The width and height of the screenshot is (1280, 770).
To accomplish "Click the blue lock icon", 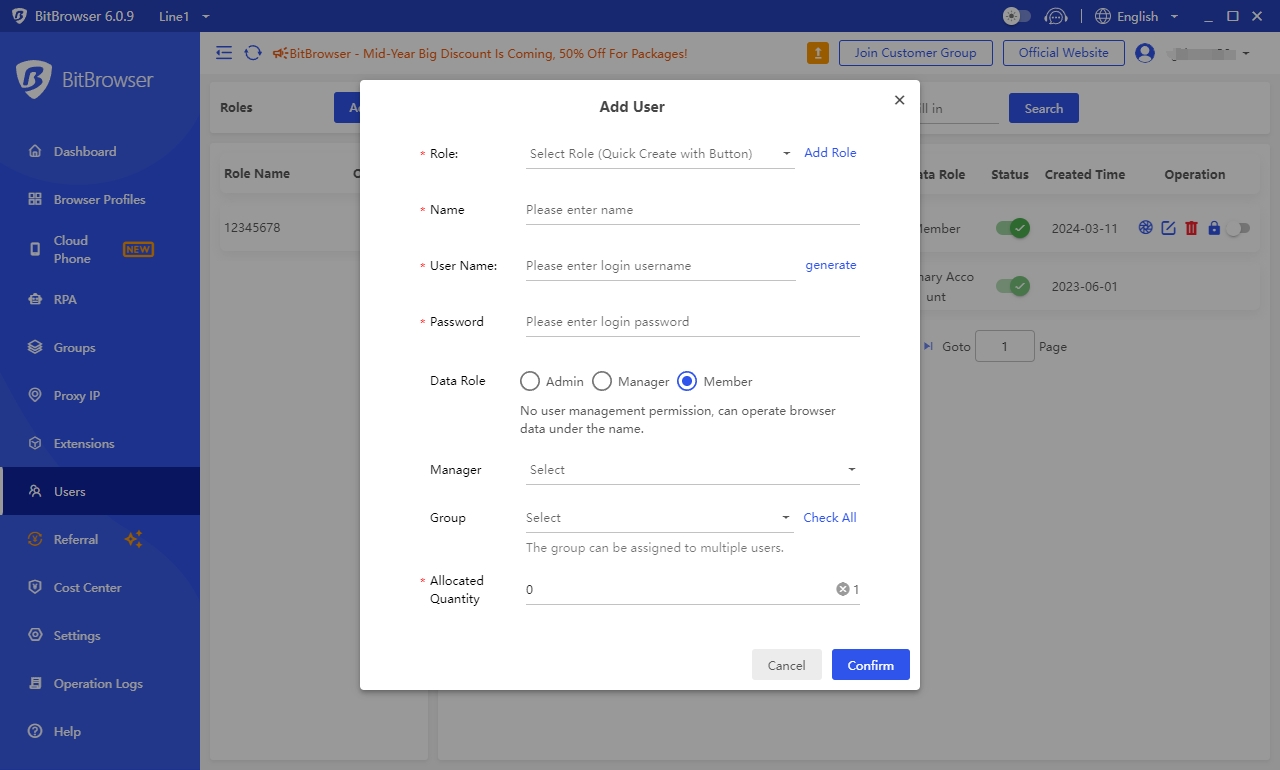I will (1214, 228).
